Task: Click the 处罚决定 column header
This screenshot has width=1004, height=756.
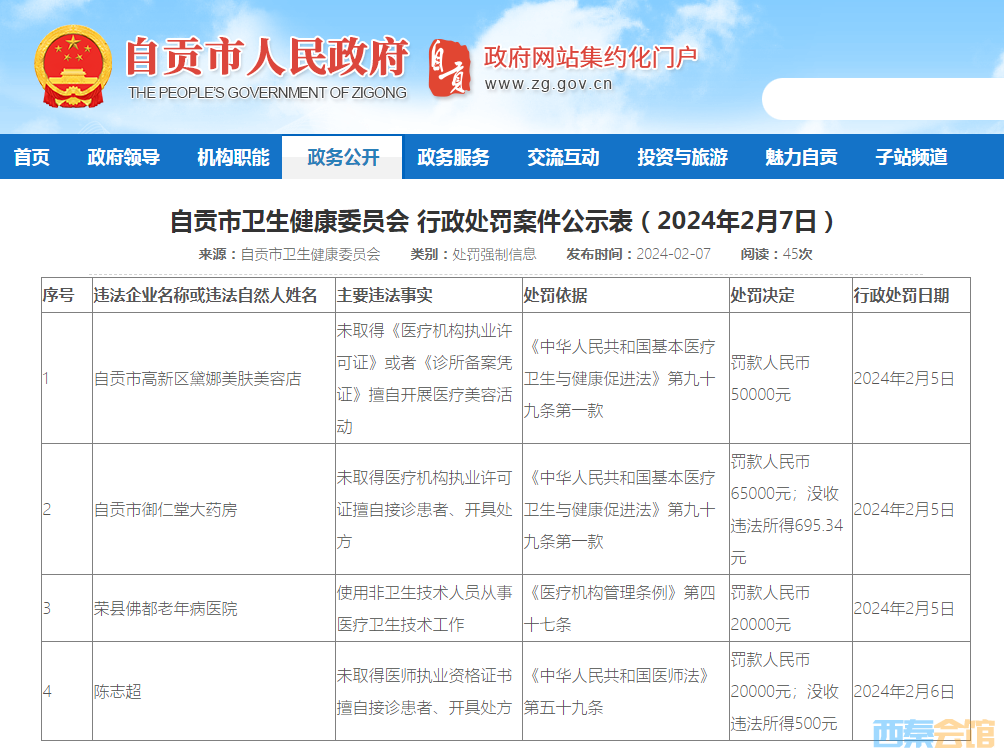Action: pos(763,296)
